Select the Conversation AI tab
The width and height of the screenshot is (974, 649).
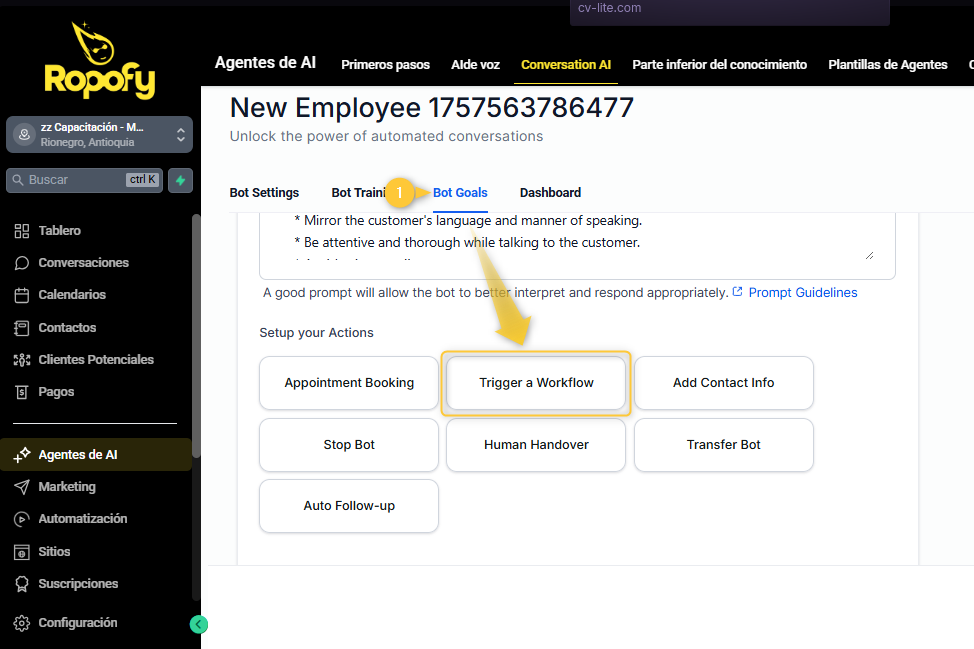566,65
